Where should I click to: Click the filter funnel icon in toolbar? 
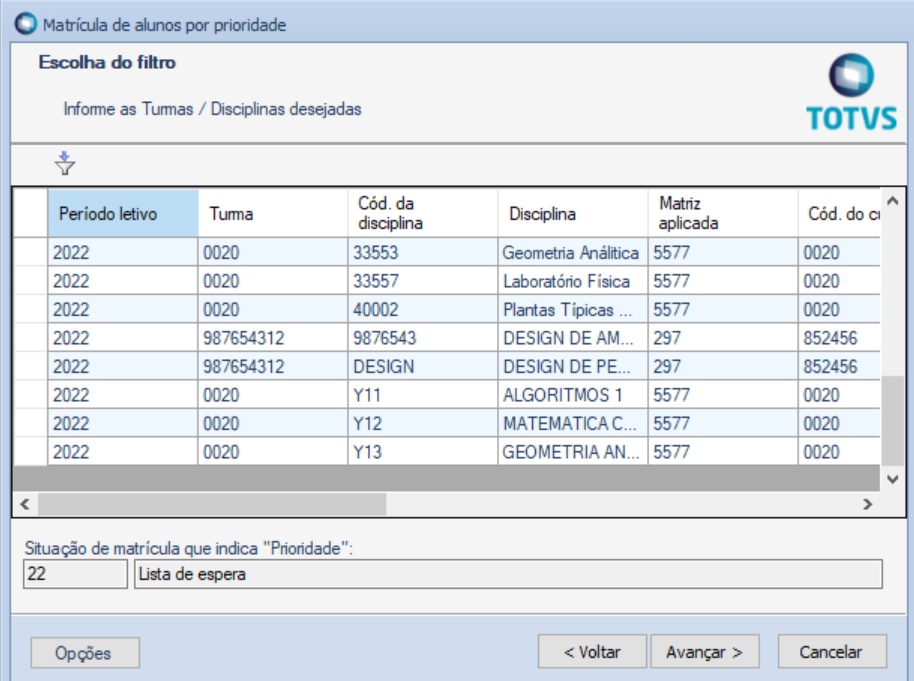(65, 163)
